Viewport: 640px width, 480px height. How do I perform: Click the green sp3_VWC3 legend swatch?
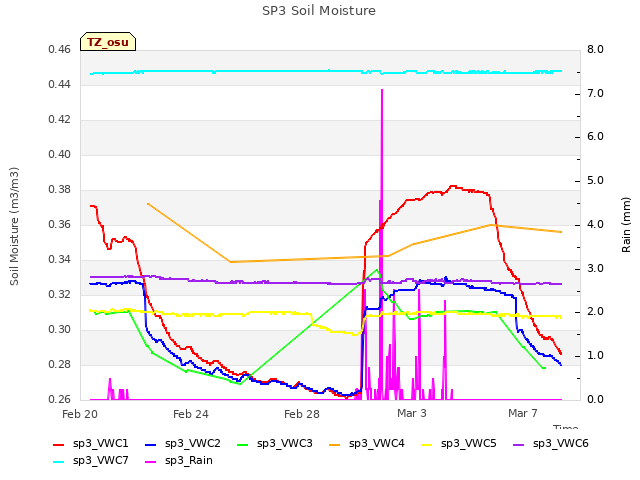[x=243, y=445]
